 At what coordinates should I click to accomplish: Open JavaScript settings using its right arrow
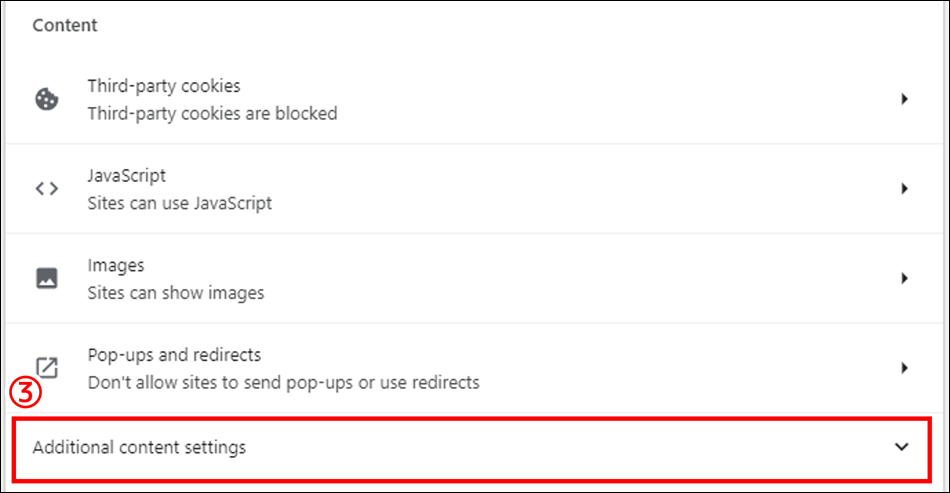(904, 188)
